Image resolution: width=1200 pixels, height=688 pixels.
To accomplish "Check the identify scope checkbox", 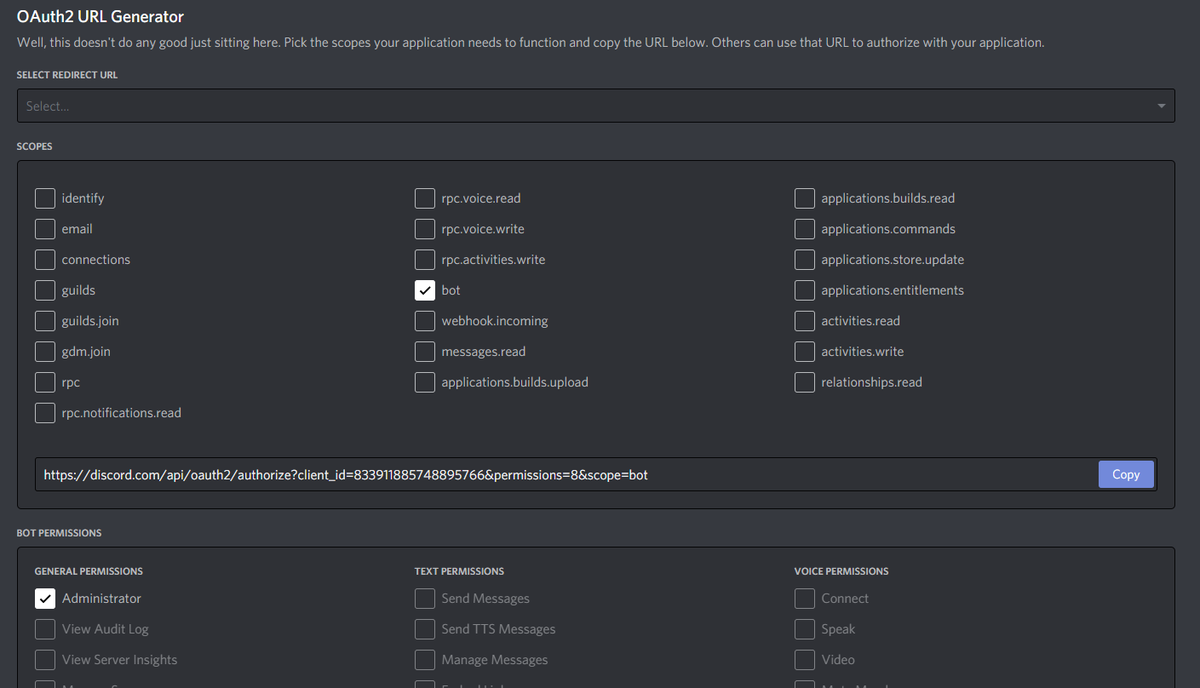I will (x=45, y=198).
